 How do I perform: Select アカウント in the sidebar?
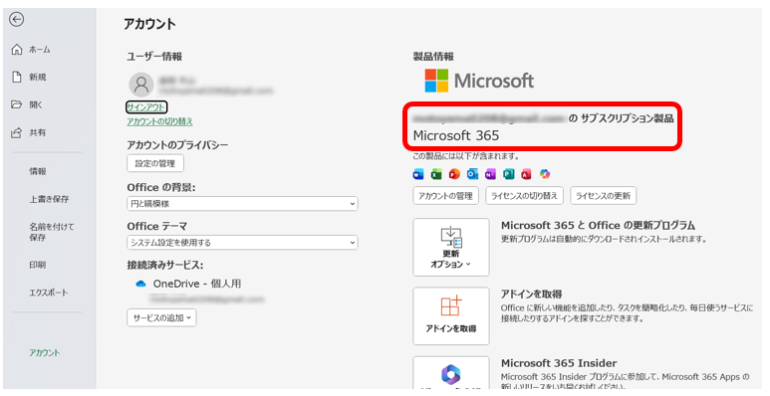coord(45,352)
